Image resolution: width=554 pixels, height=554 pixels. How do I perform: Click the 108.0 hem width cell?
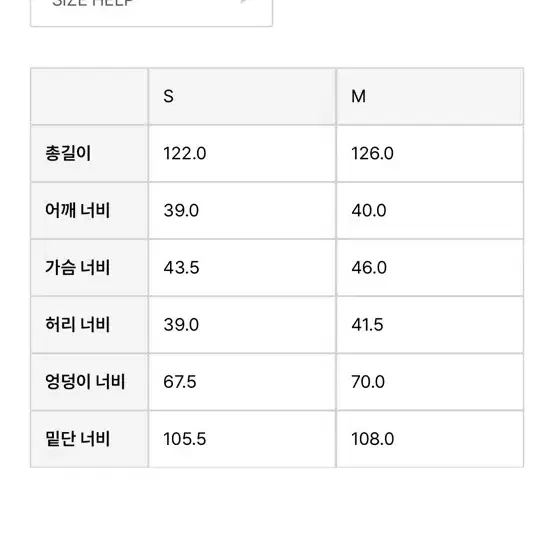pyautogui.click(x=430, y=439)
